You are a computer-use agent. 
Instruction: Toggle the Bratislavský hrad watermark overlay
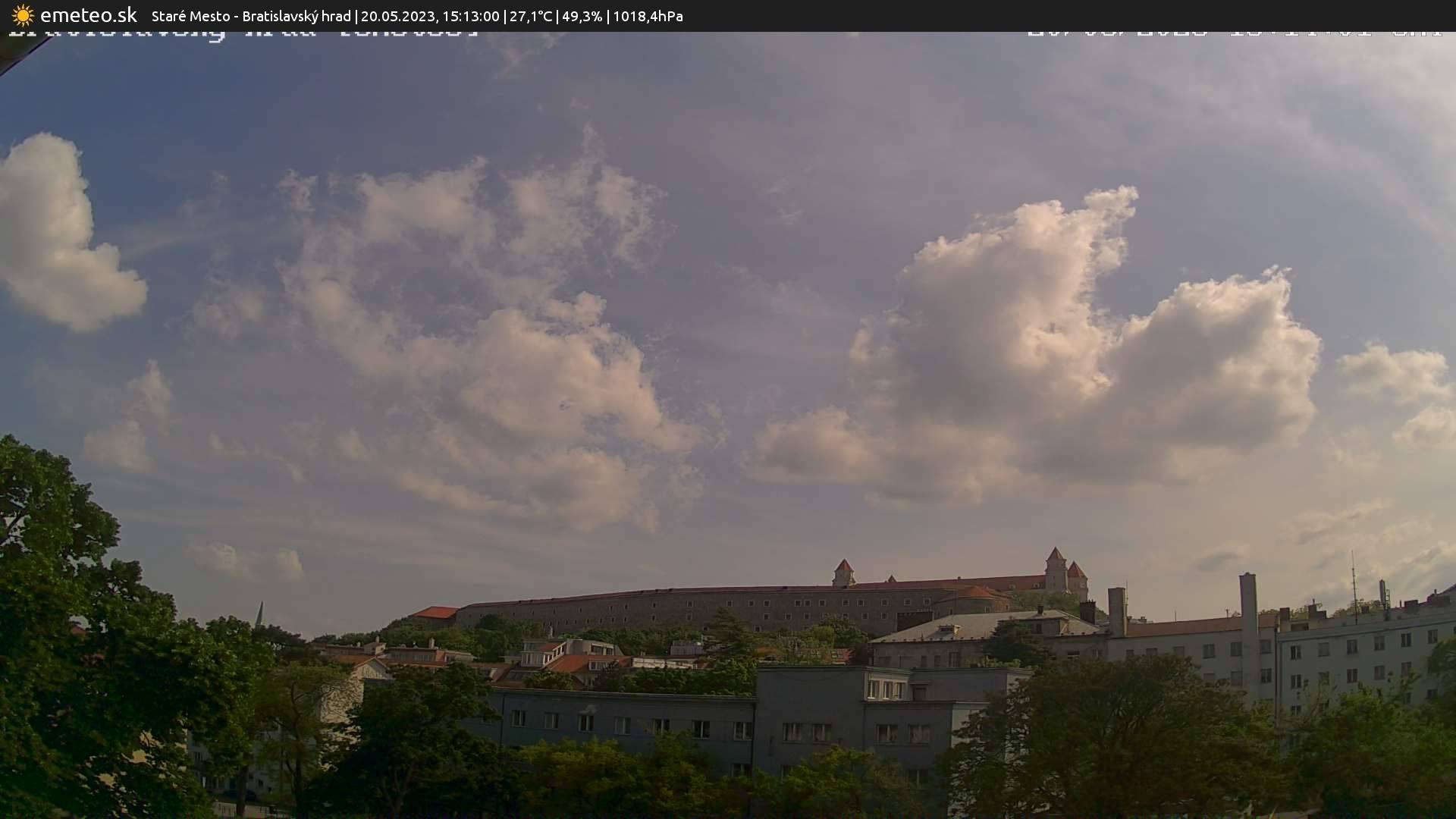point(243,32)
